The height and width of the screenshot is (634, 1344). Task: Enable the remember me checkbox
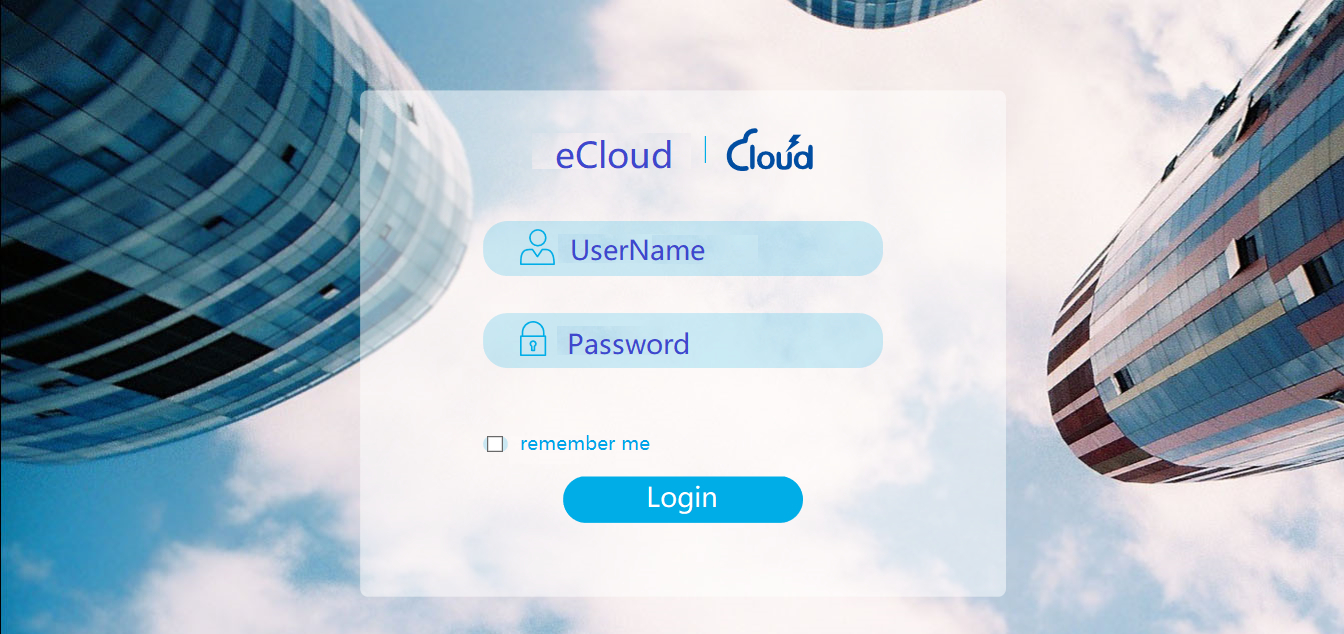(495, 444)
